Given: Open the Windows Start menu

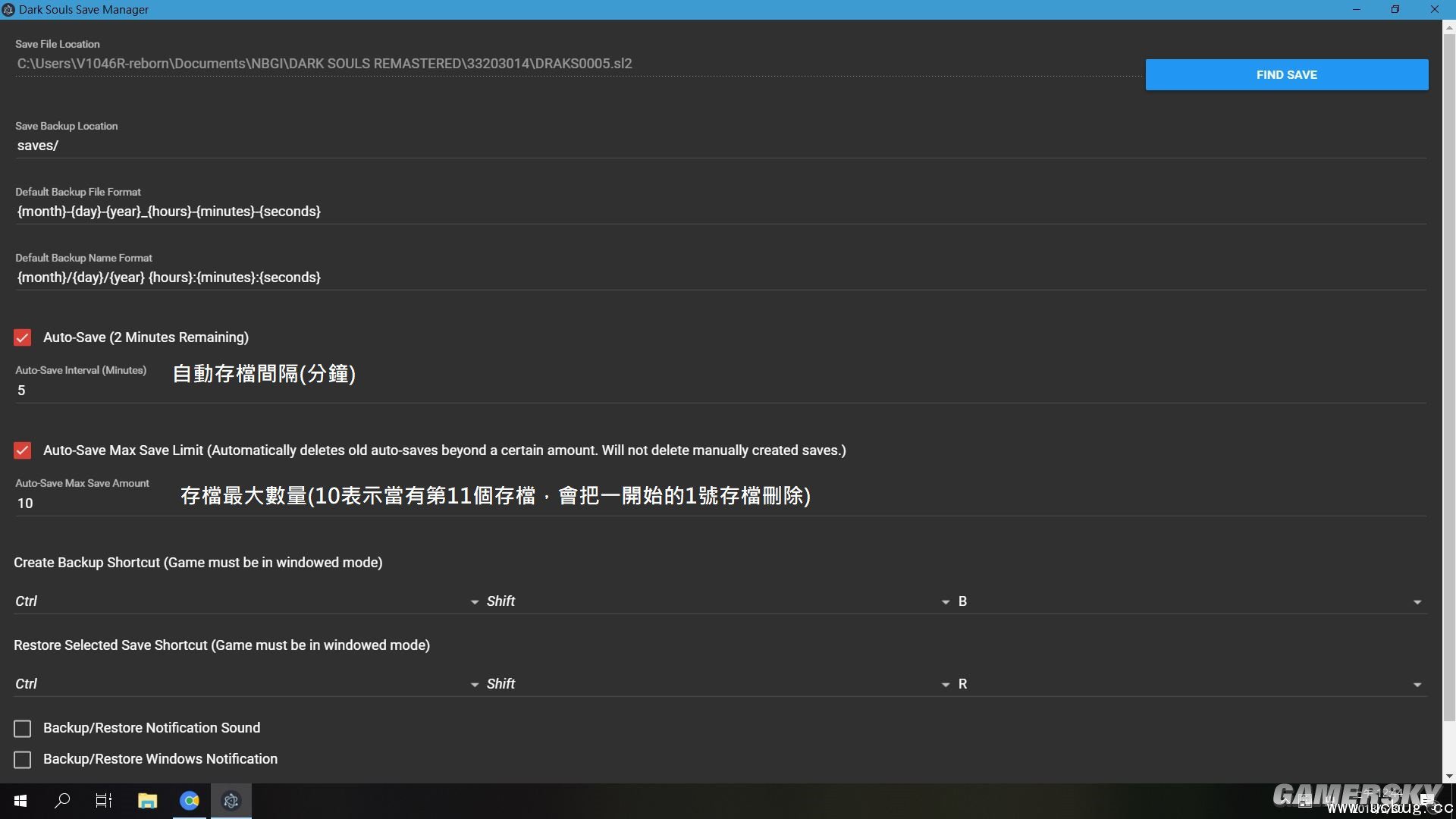Looking at the screenshot, I should coord(20,801).
